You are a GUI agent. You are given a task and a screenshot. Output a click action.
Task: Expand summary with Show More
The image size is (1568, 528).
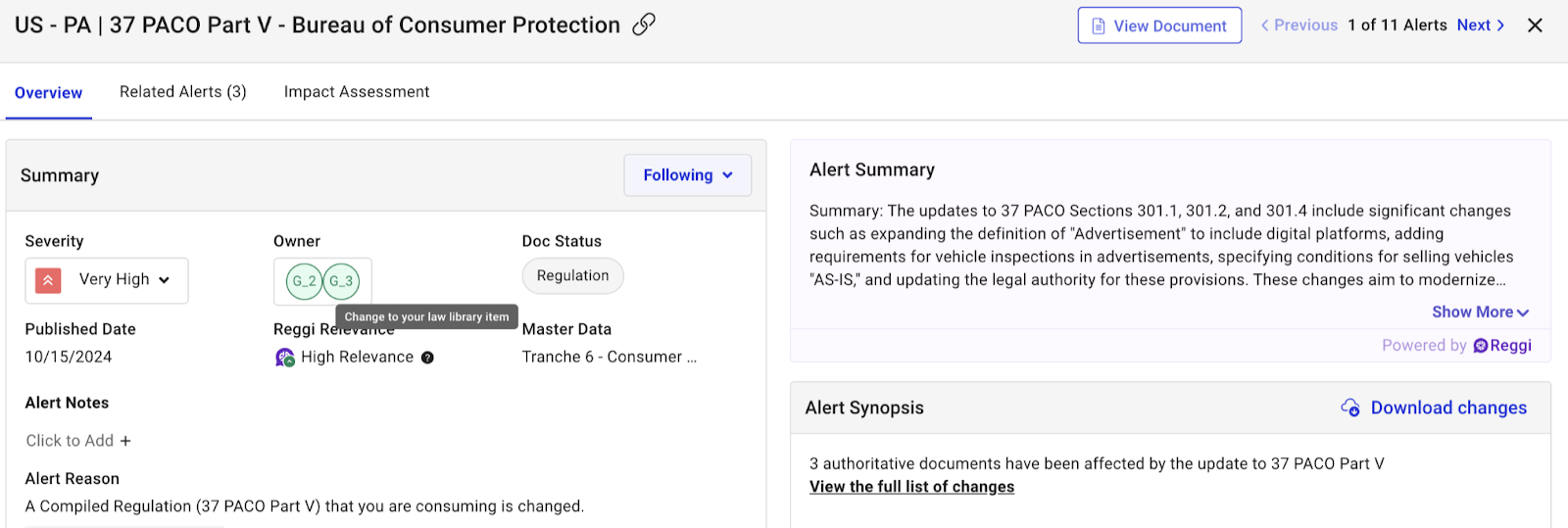click(x=1479, y=312)
